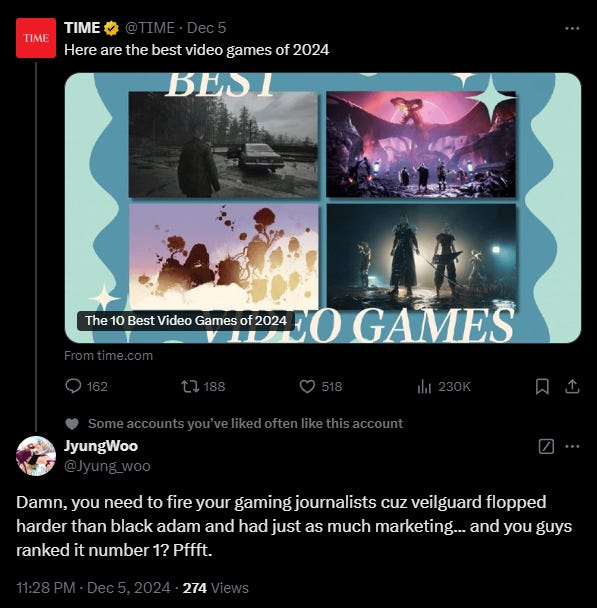Screen dimensions: 597x608
Task: Bookmark the TIME tweet
Action: [x=542, y=386]
